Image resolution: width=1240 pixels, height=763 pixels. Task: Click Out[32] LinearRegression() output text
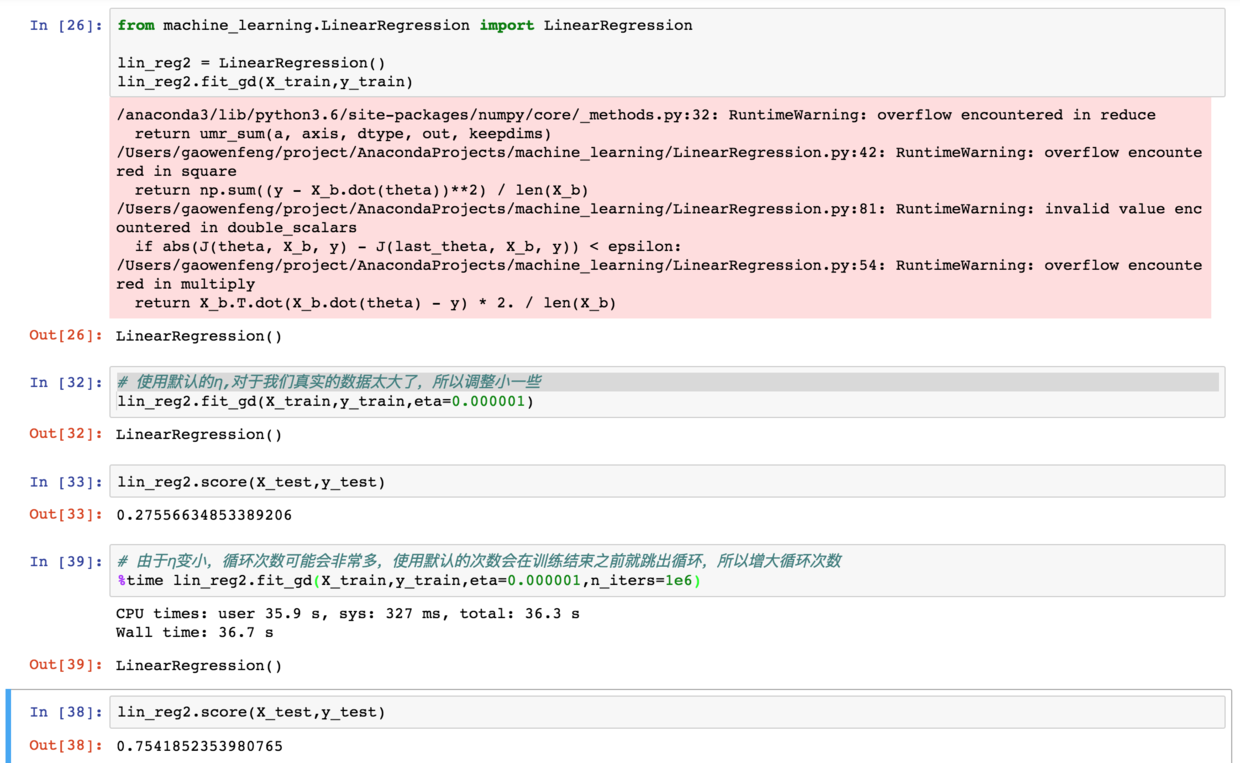pyautogui.click(x=199, y=434)
